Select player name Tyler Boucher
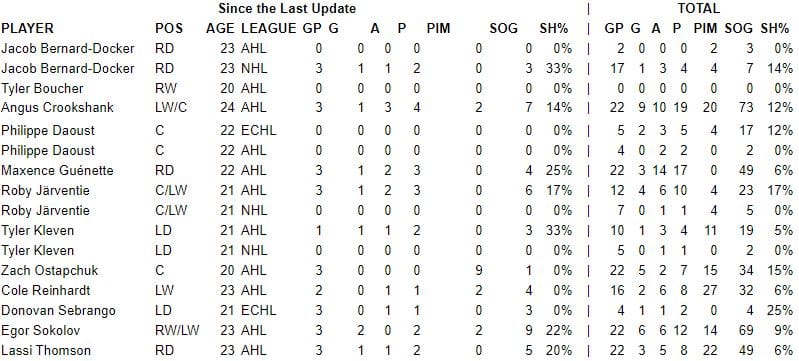 click(42, 88)
